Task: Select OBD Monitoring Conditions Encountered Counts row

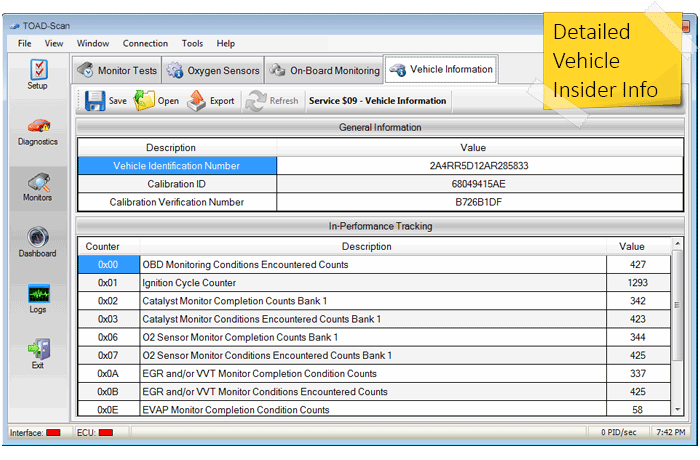Action: [x=374, y=264]
